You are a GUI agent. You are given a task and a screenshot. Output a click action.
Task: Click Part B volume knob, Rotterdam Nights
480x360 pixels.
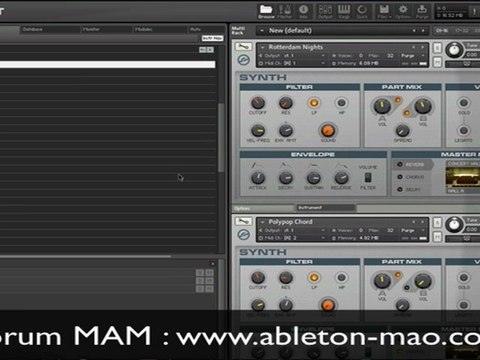click(x=423, y=106)
